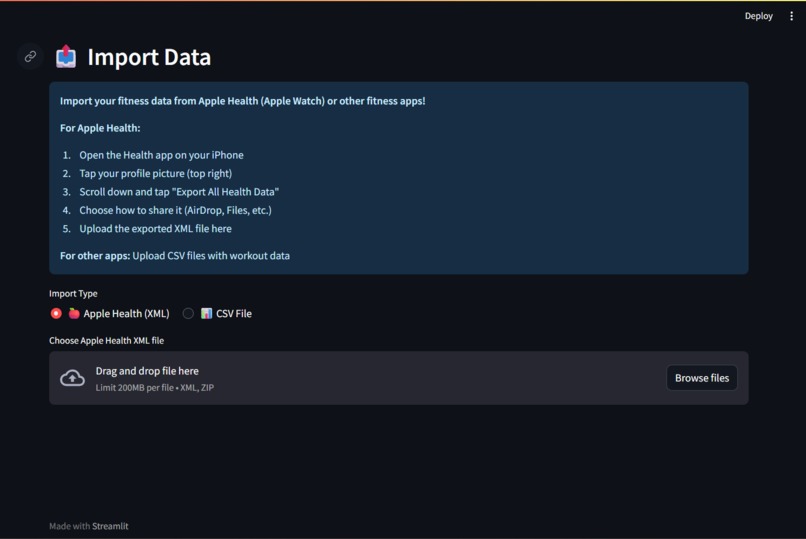Click the "Export All Health Data" instruction step
Image resolution: width=806 pixels, height=539 pixels.
pos(179,192)
